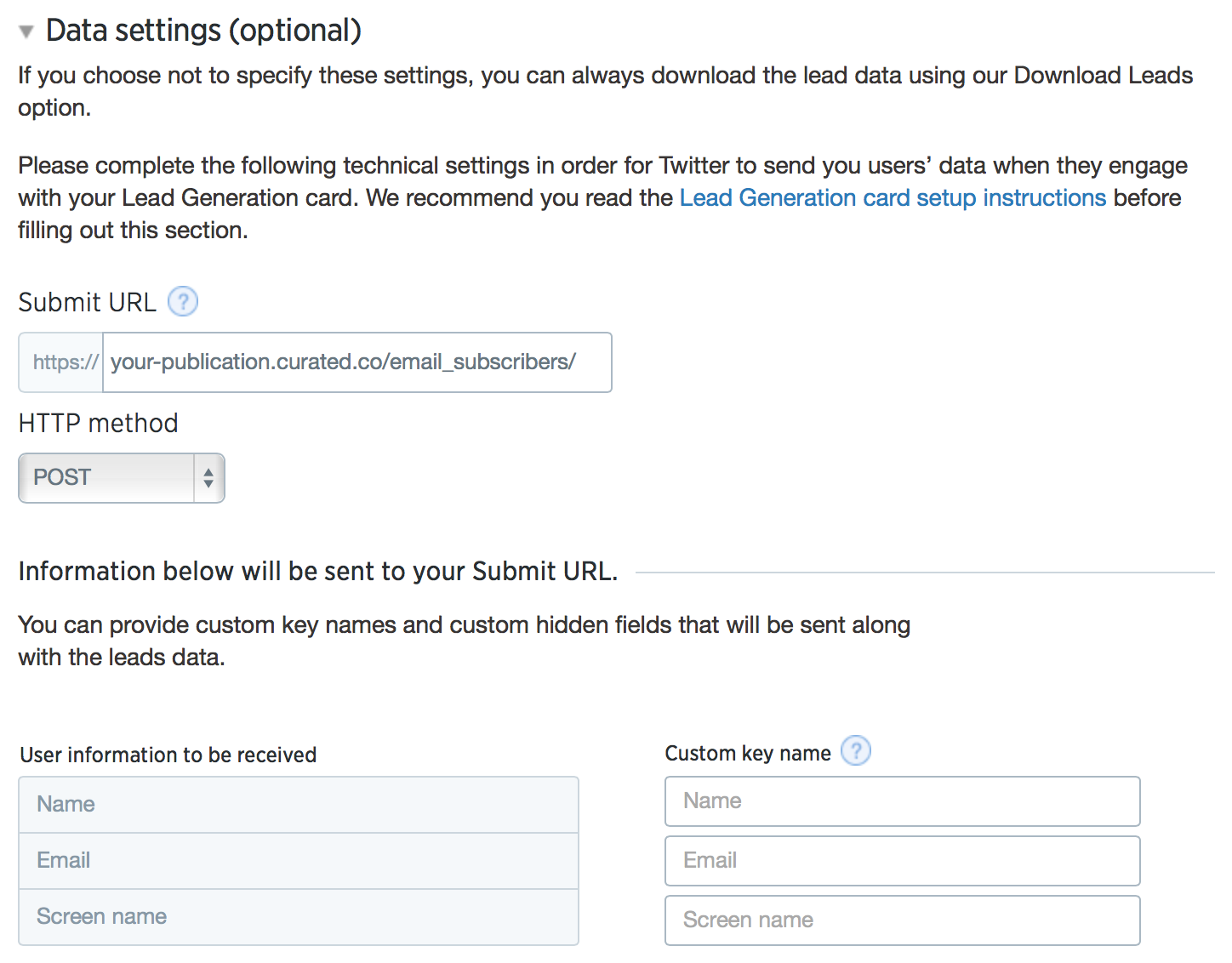
Task: Click the Custom key name label
Action: pyautogui.click(x=747, y=754)
